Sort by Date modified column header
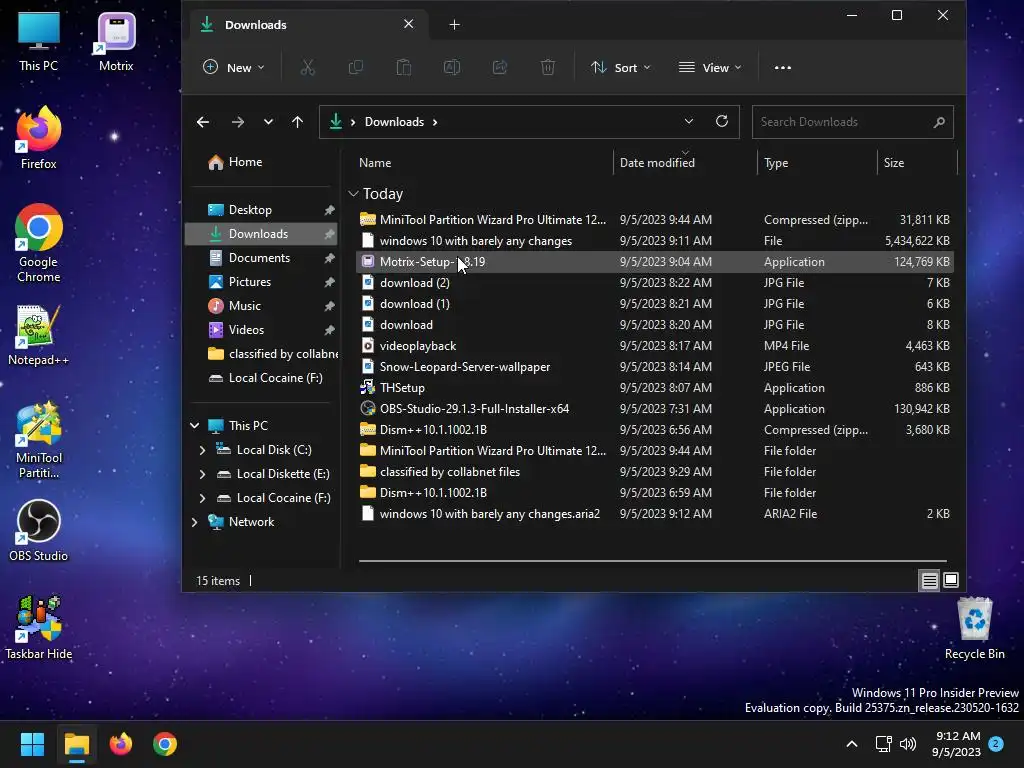 click(x=685, y=163)
